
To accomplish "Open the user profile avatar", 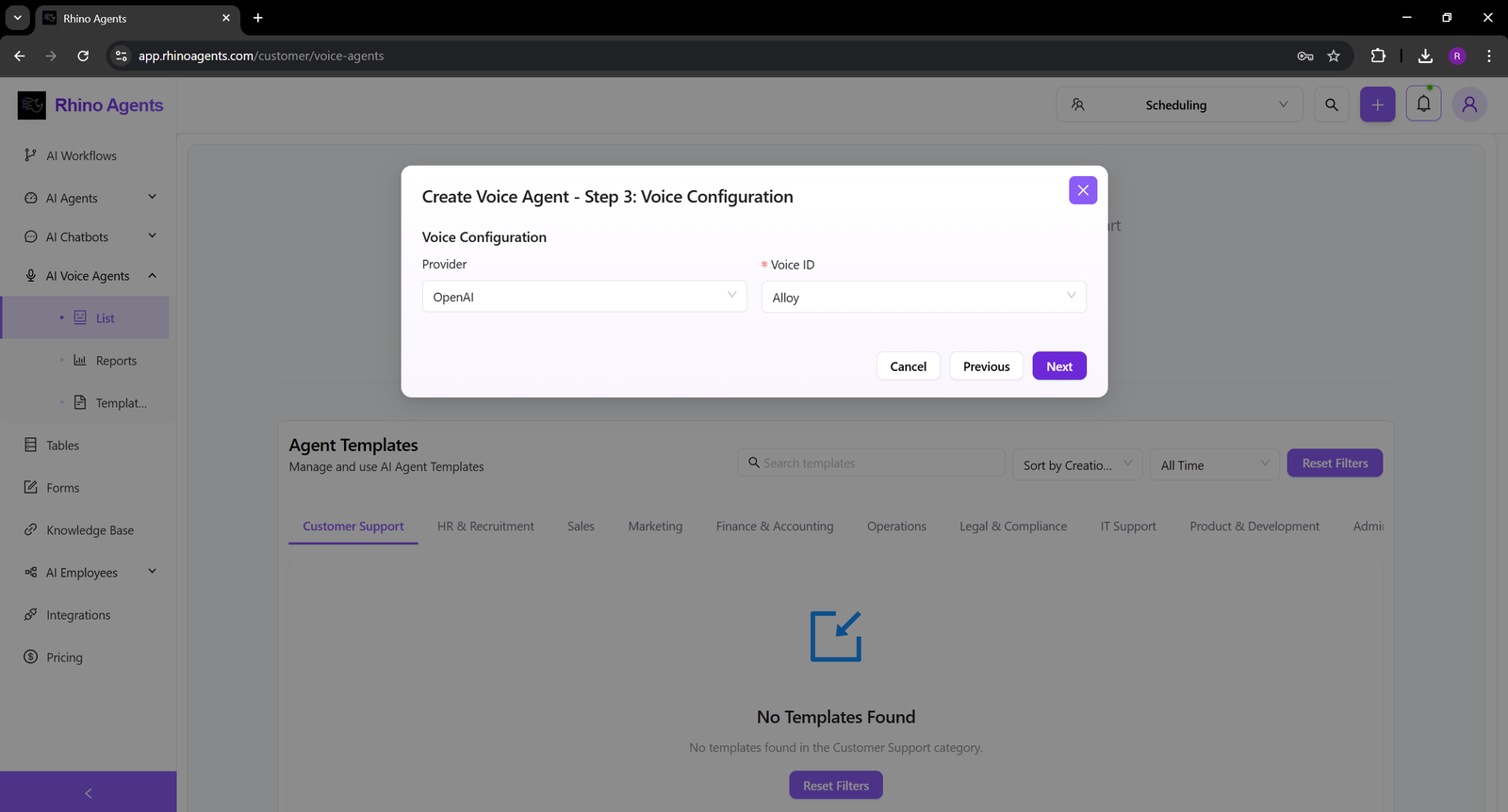I will point(1469,105).
